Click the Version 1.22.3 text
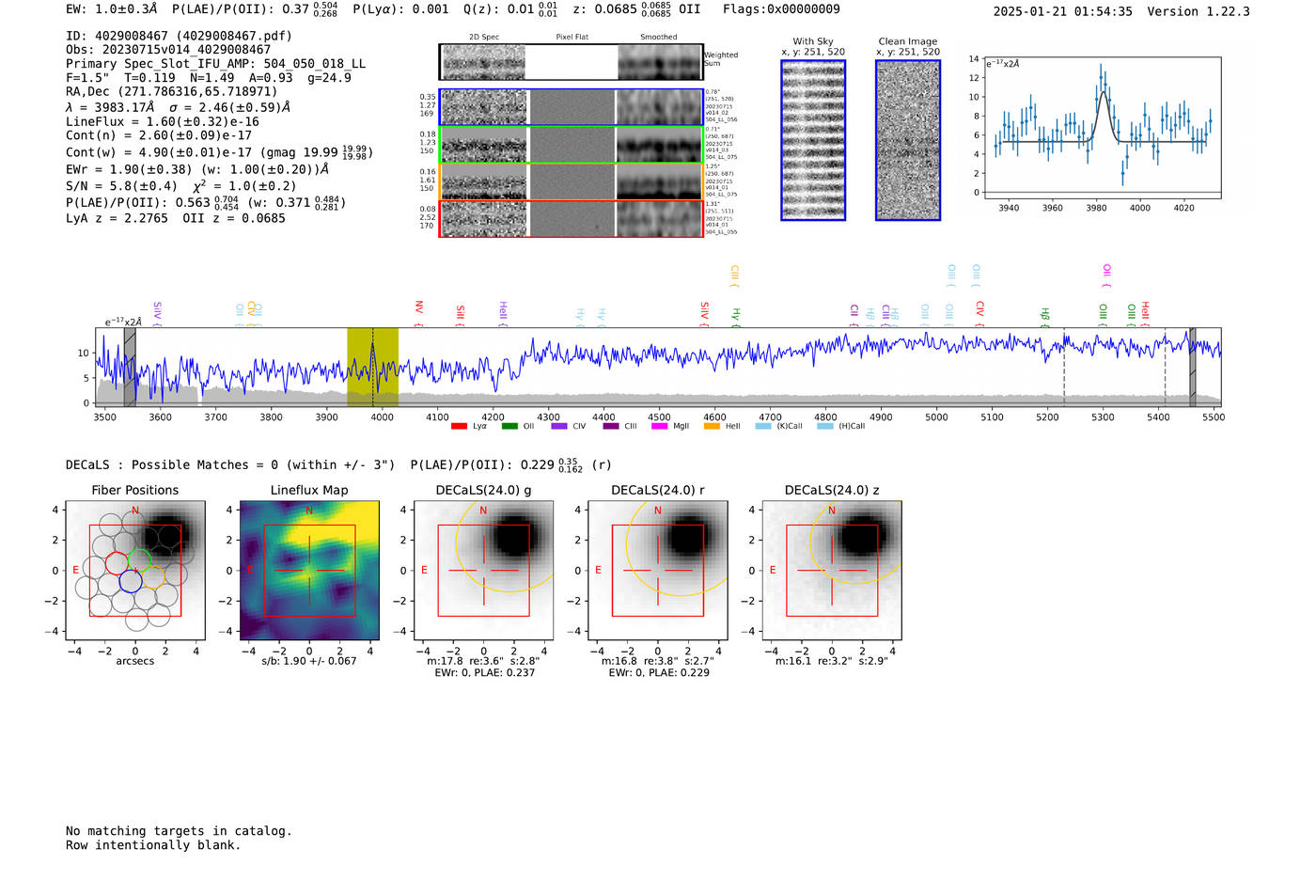The height and width of the screenshot is (896, 1316). point(1198,11)
